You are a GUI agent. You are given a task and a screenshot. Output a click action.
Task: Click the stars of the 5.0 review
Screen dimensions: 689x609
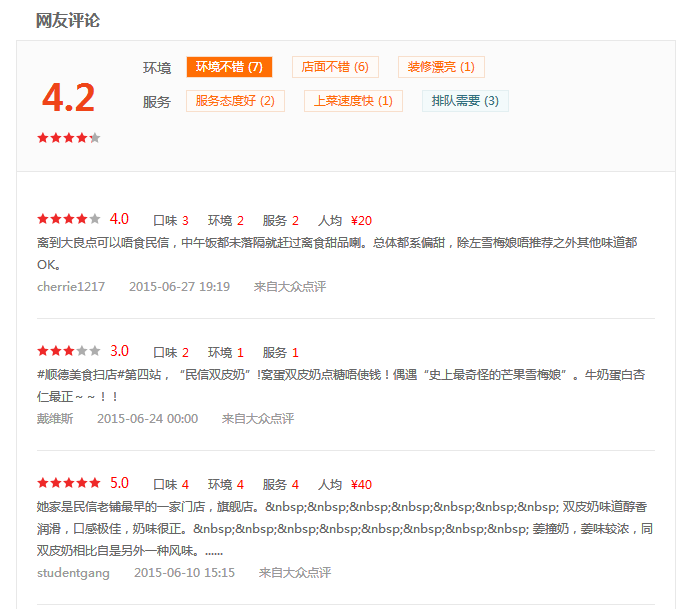(x=69, y=483)
